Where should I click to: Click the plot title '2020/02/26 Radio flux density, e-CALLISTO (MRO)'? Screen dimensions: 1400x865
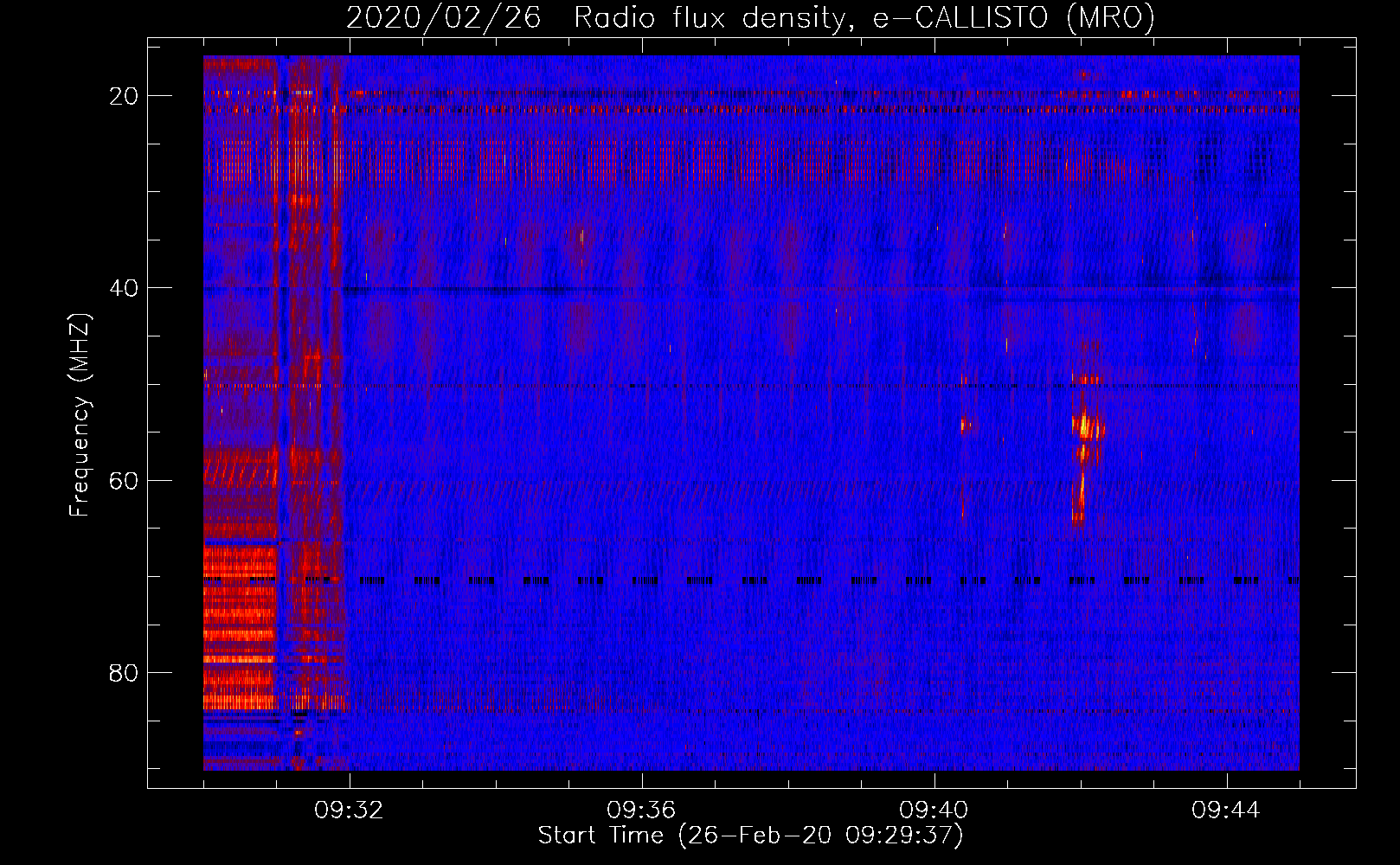(750, 18)
